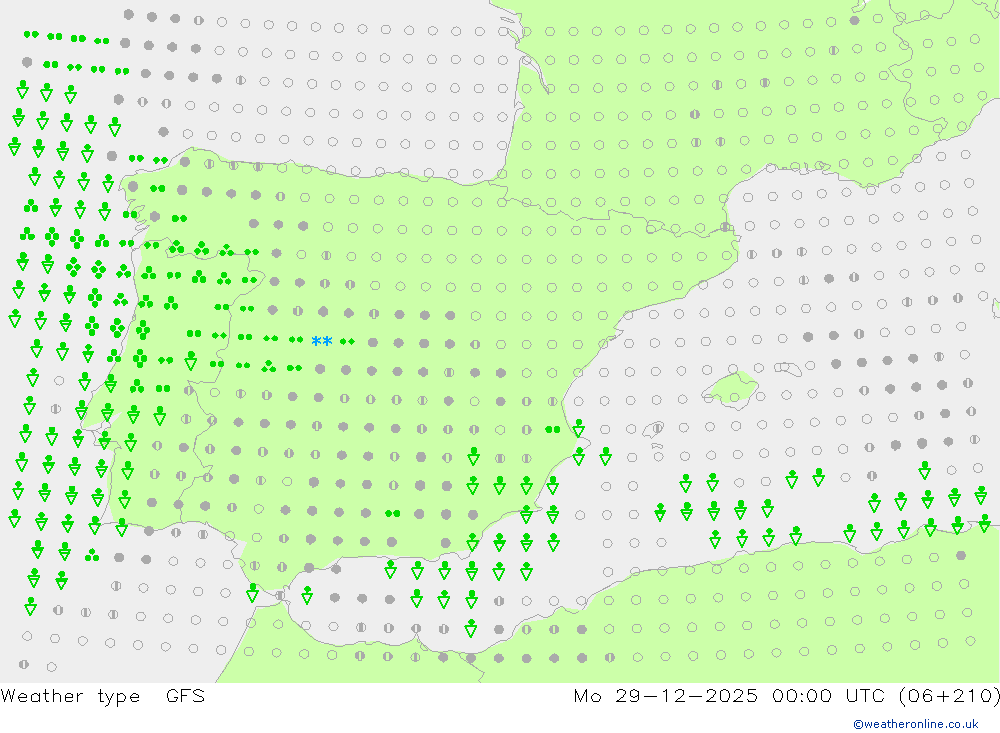1000x733 pixels.
Task: Click the 'Mo 29-12-2025 00:00 UTC (06+210)' timestamp
Action: click(786, 695)
